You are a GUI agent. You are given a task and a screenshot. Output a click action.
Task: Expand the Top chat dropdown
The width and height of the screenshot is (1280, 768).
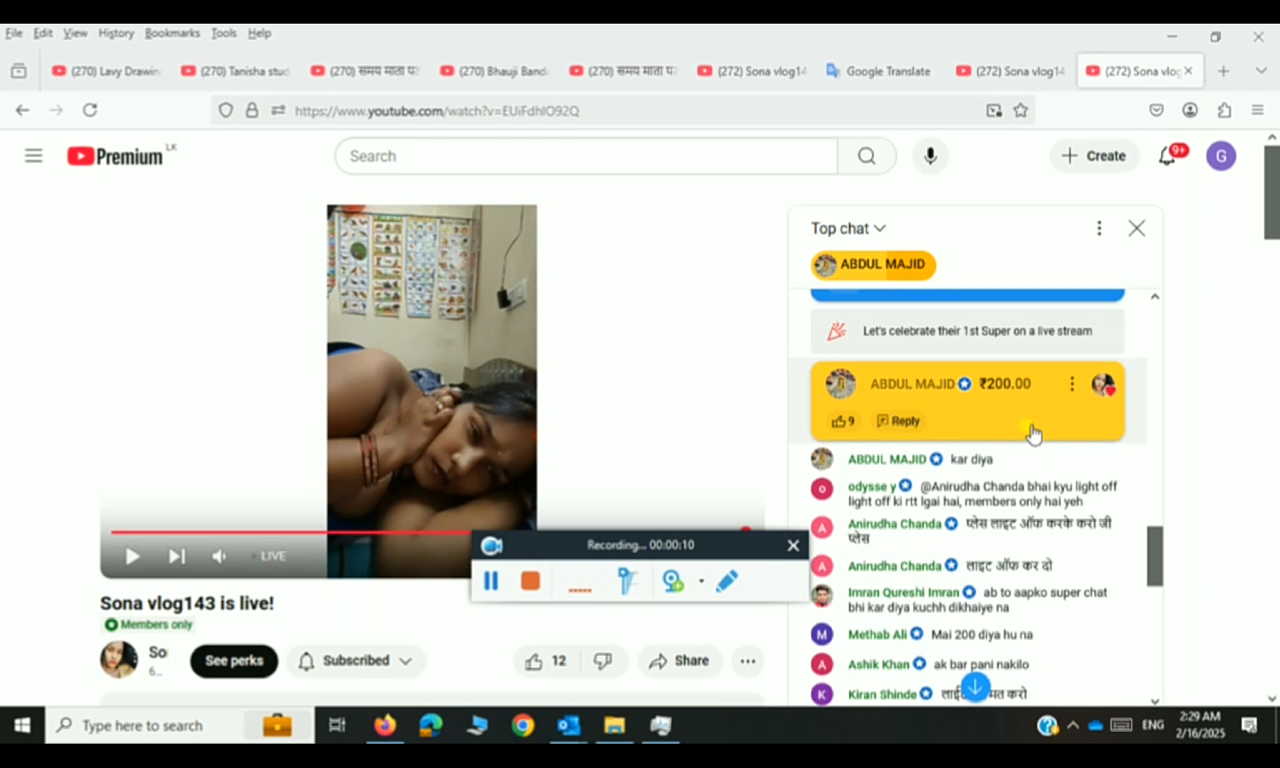848,228
